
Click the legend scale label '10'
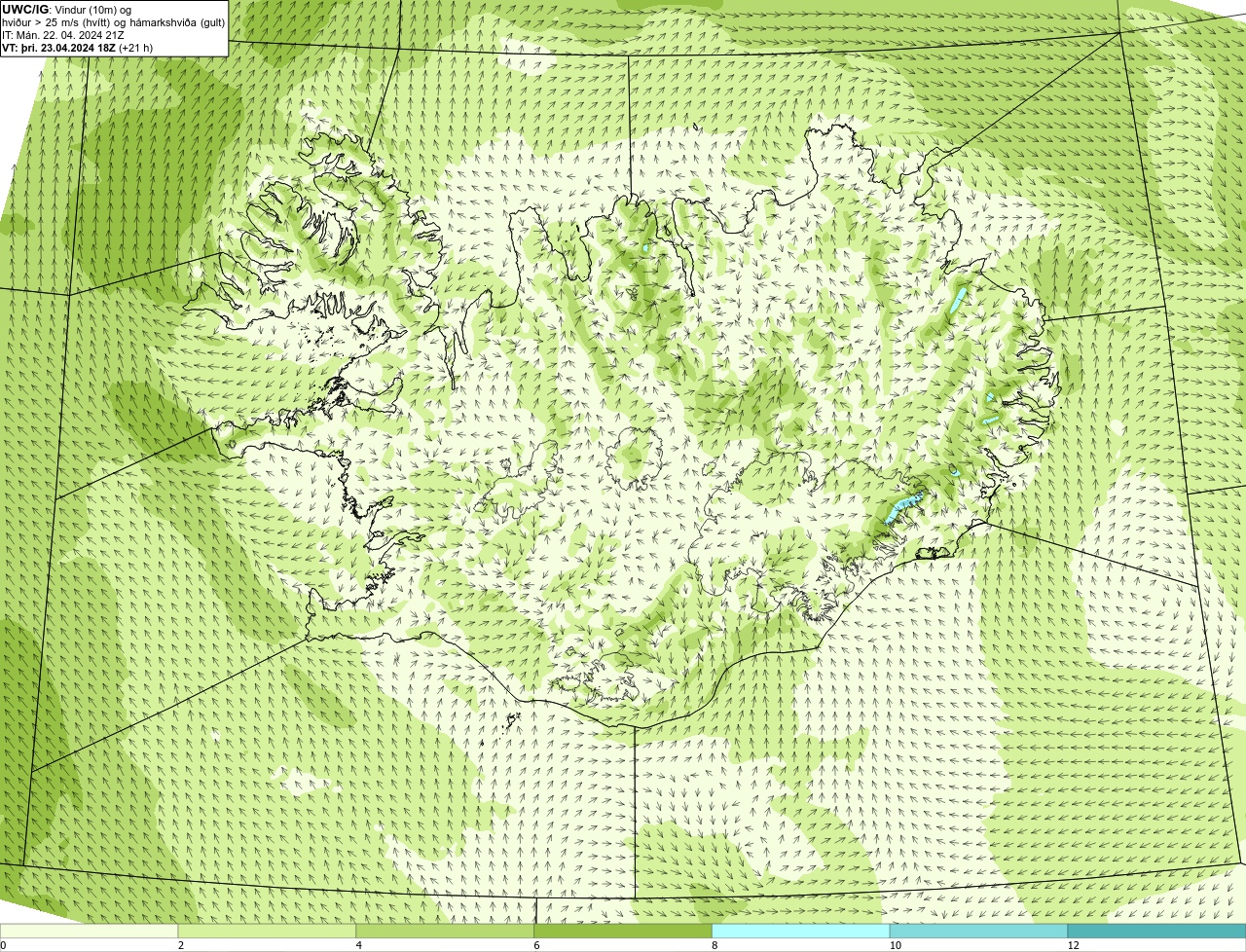(x=895, y=945)
